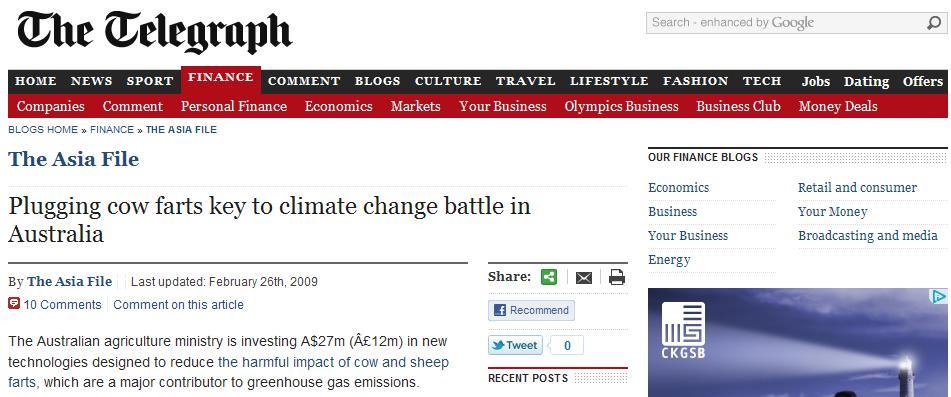Viewport: 951px width, 397px height.
Task: Email the article via envelope icon
Action: pyautogui.click(x=583, y=278)
